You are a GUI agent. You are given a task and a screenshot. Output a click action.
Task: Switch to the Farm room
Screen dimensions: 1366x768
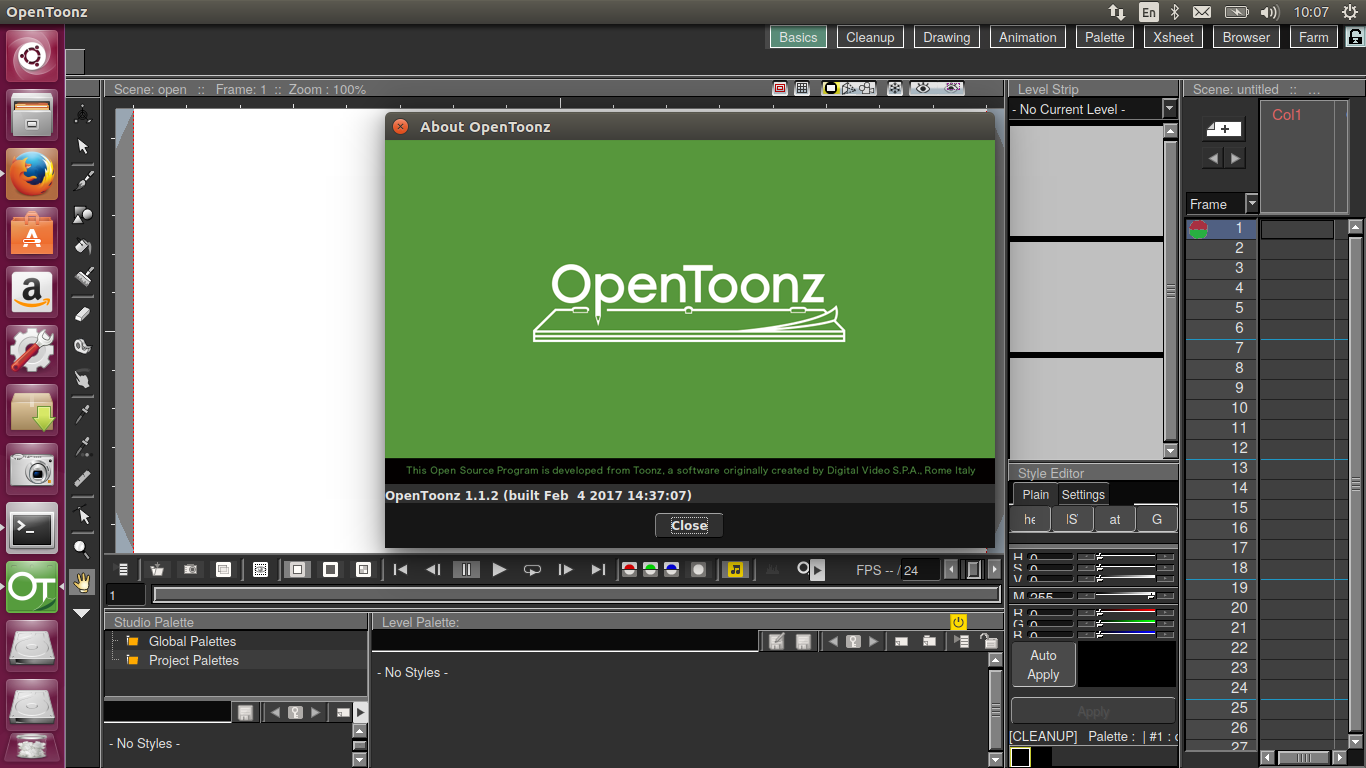[x=1314, y=37]
